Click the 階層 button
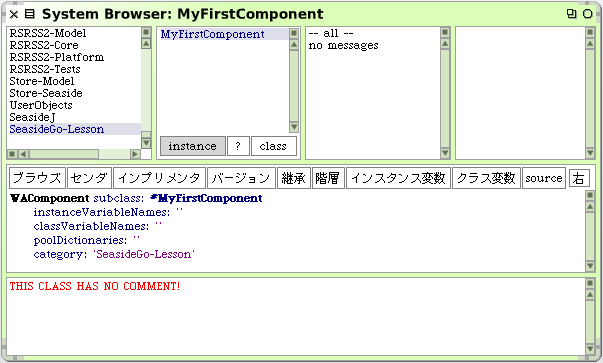 coord(328,178)
